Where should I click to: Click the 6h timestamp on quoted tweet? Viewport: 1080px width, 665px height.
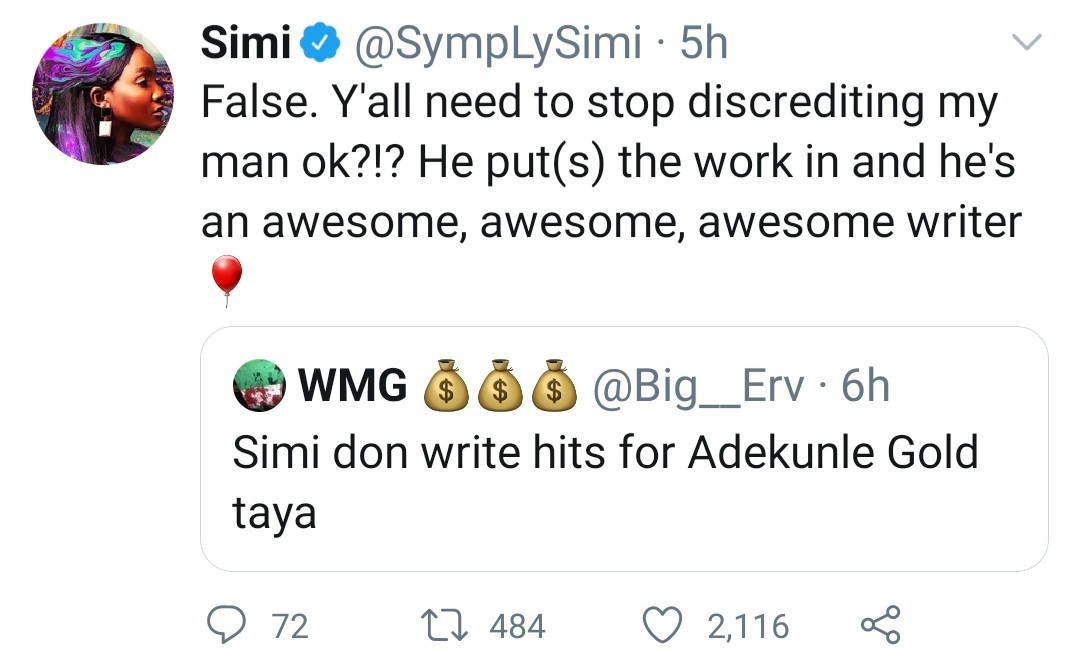click(864, 387)
